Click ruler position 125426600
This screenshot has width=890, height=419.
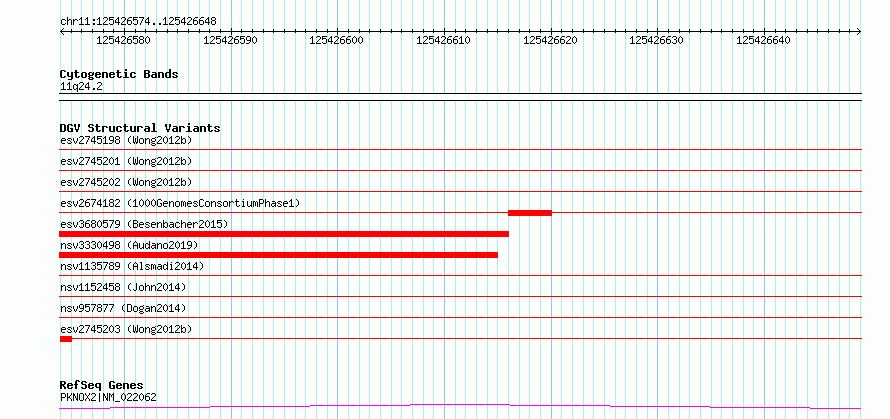(337, 40)
